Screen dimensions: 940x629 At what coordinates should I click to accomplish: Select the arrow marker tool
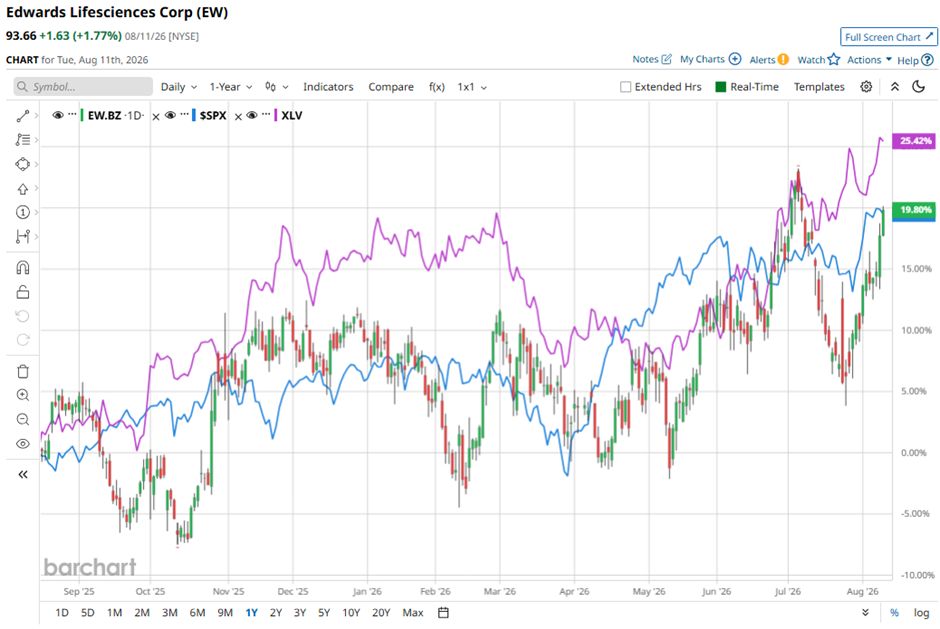coord(23,189)
